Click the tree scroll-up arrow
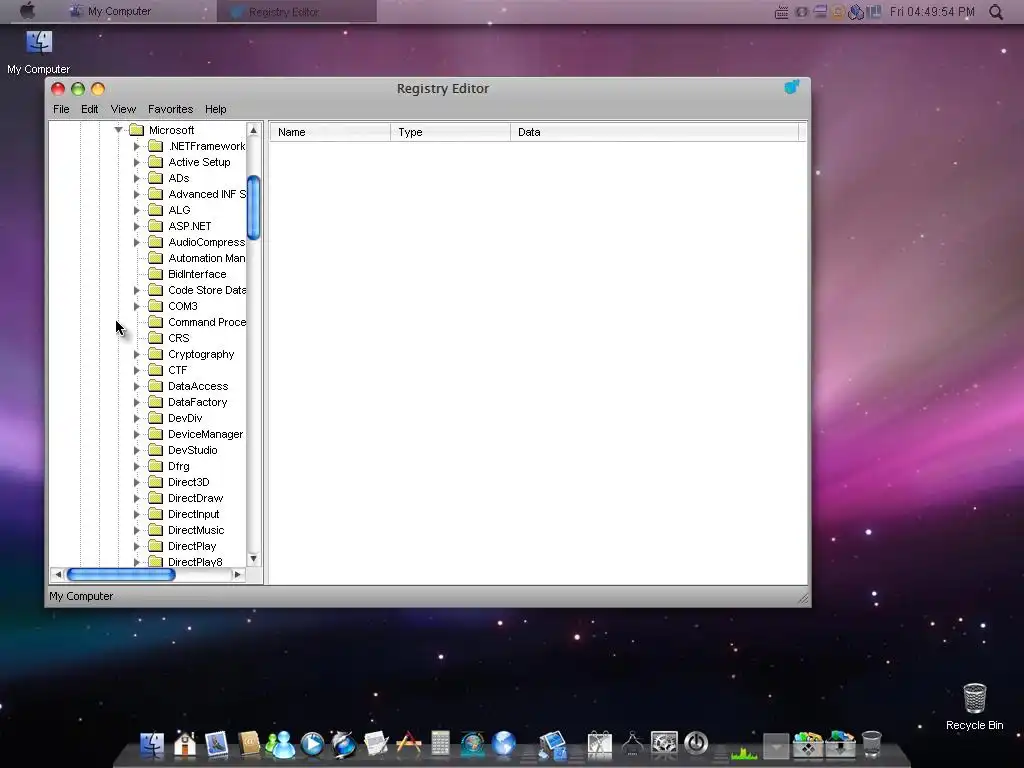Viewport: 1024px width, 768px height. pos(253,130)
